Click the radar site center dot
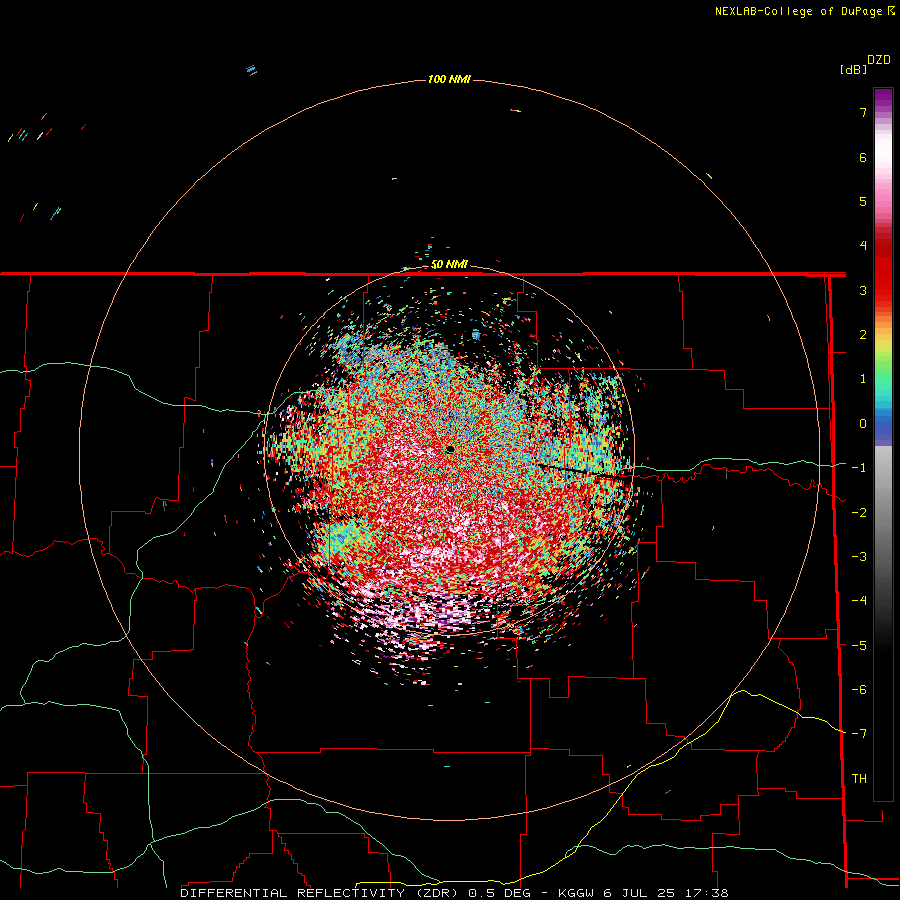 point(451,449)
